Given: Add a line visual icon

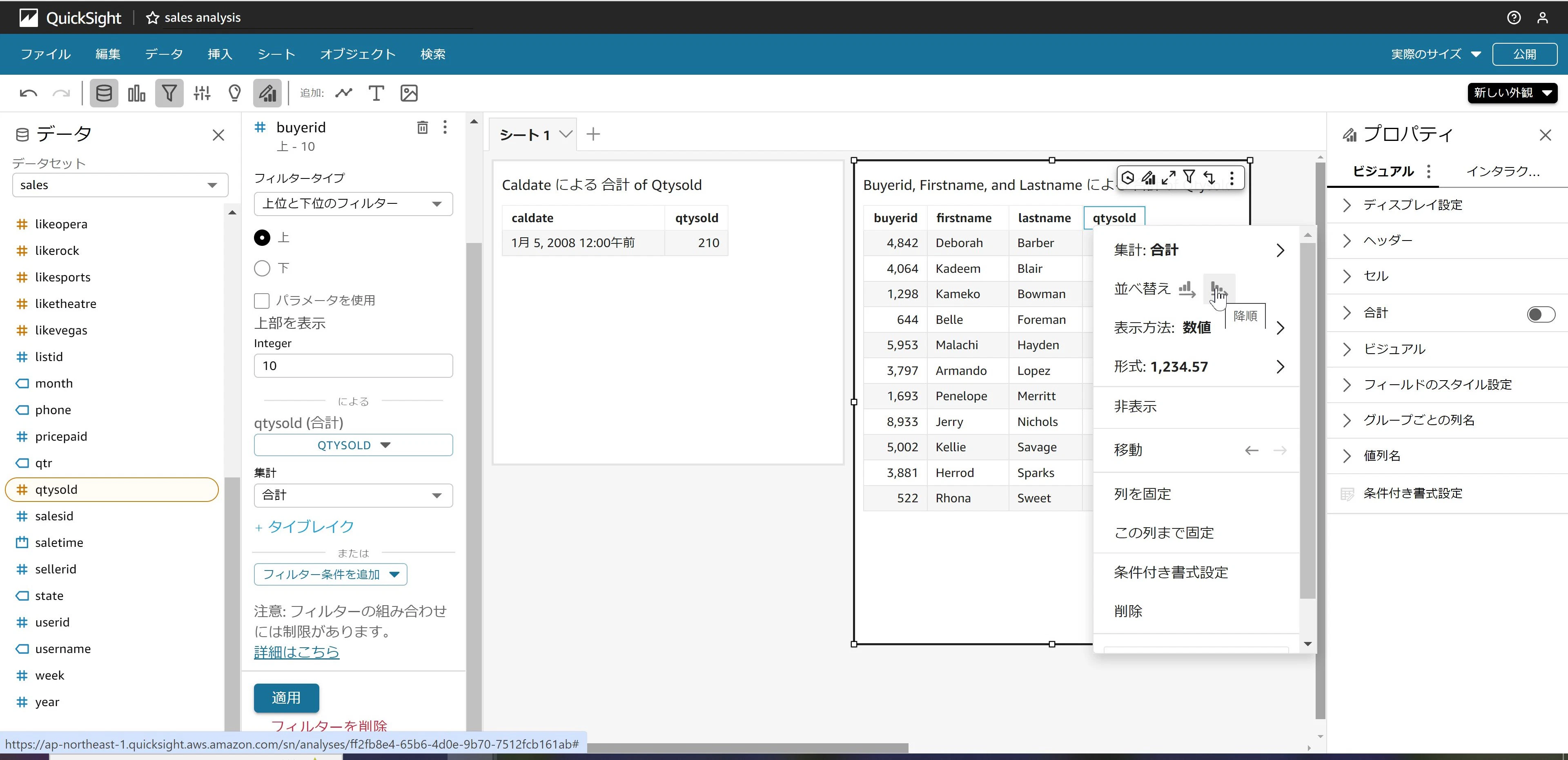Looking at the screenshot, I should [x=344, y=93].
